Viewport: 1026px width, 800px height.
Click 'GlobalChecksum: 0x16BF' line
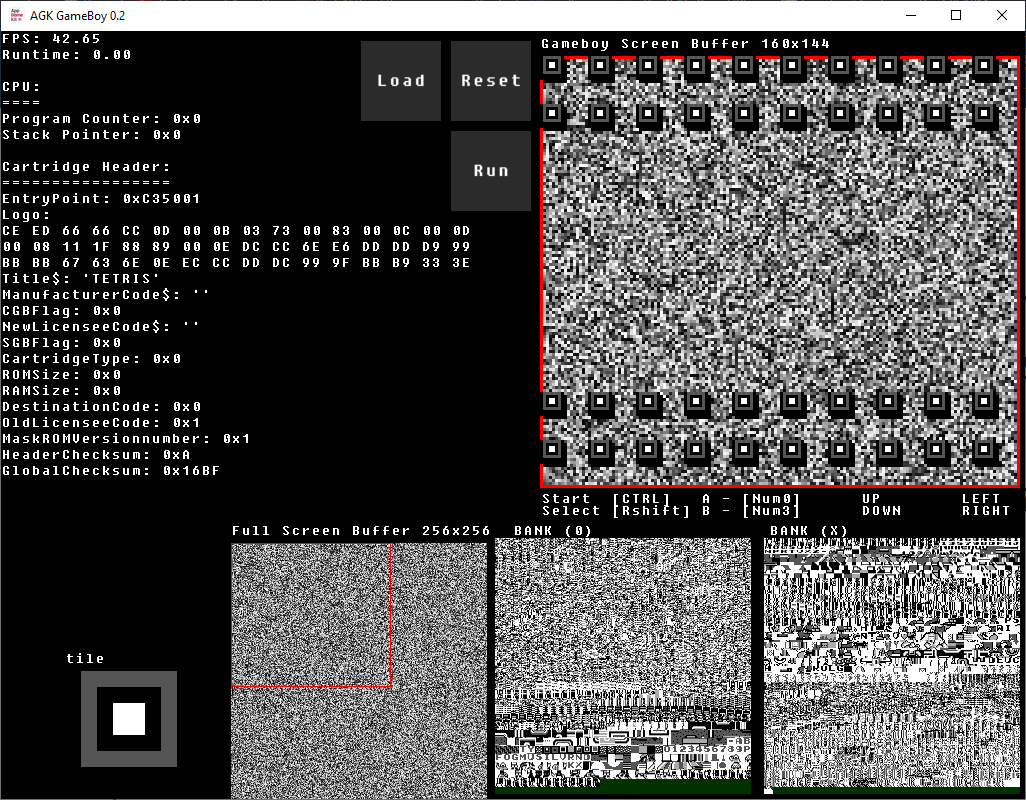tap(111, 471)
